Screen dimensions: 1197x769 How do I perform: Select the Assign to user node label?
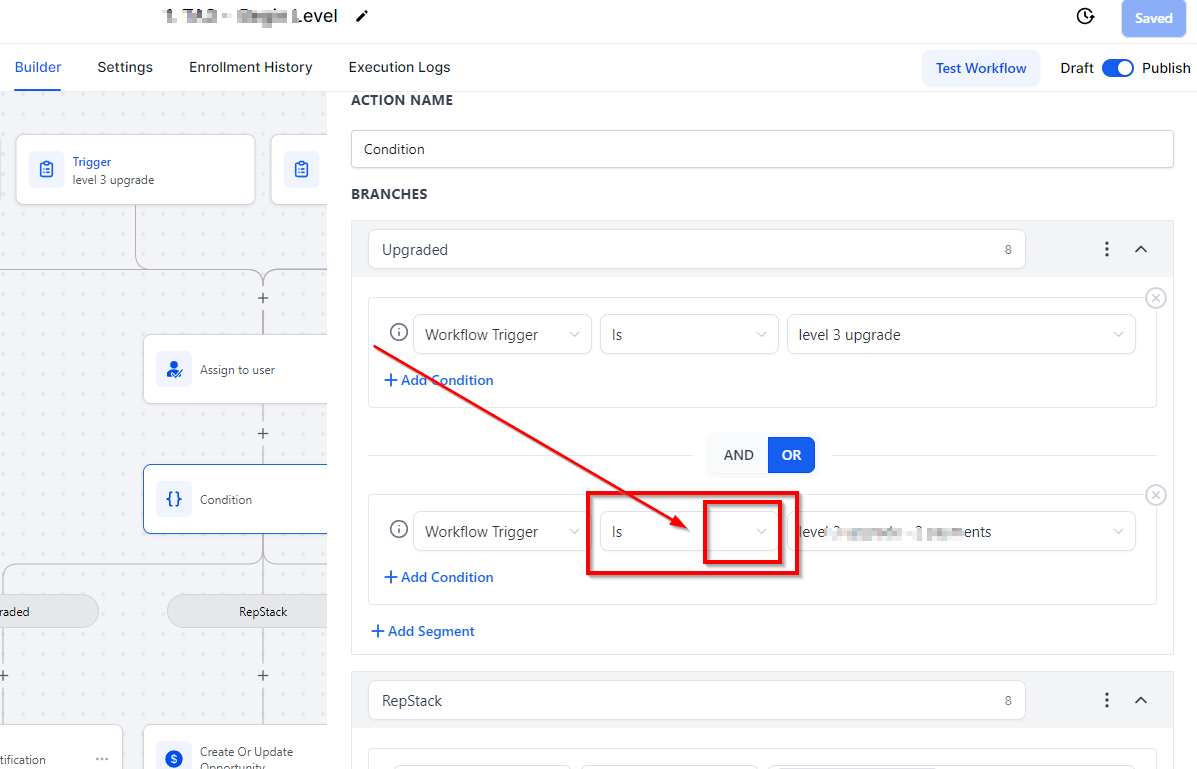(x=237, y=370)
